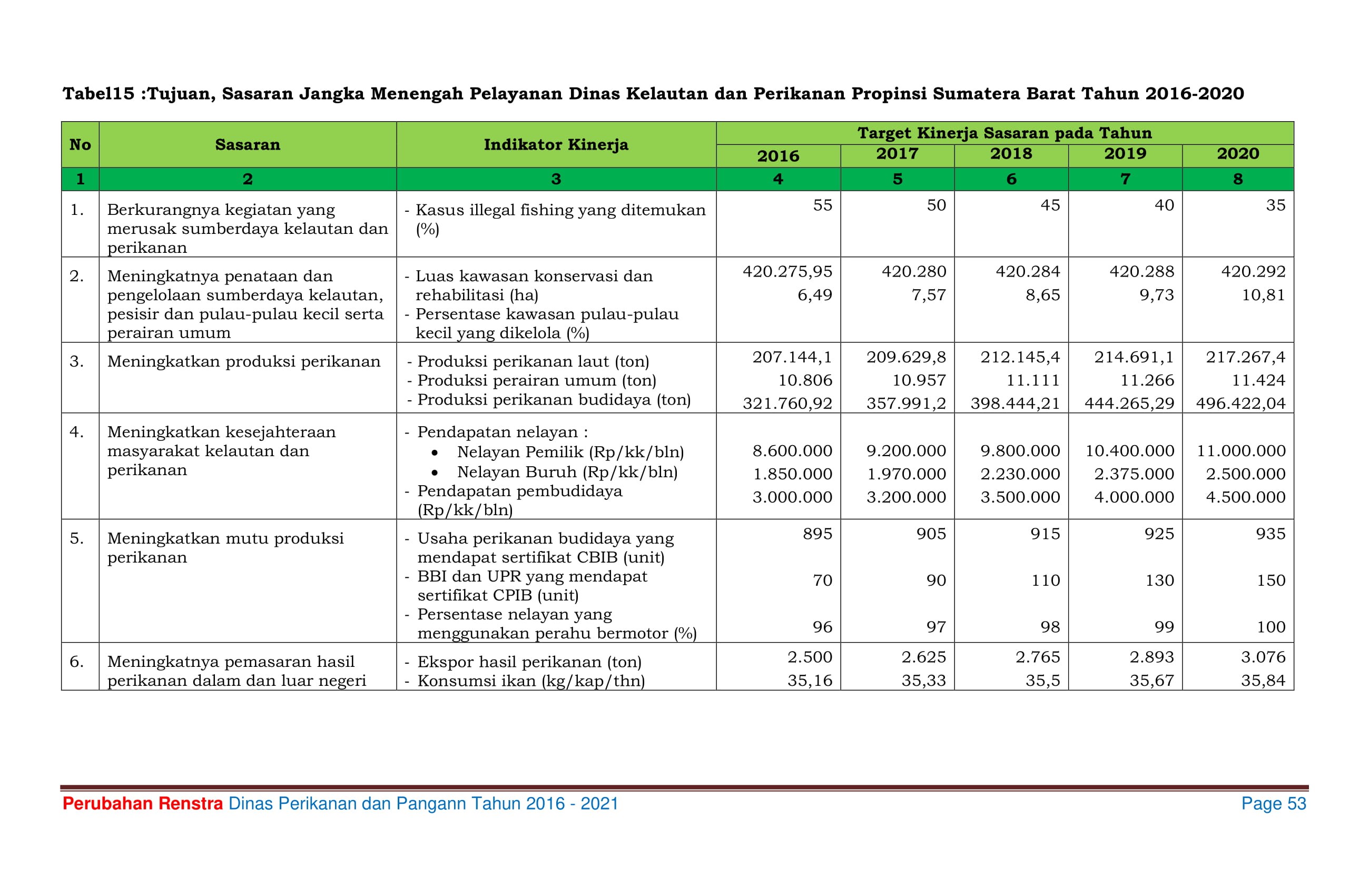
Task: Click the value '496.422,04'
Action: tap(1240, 403)
